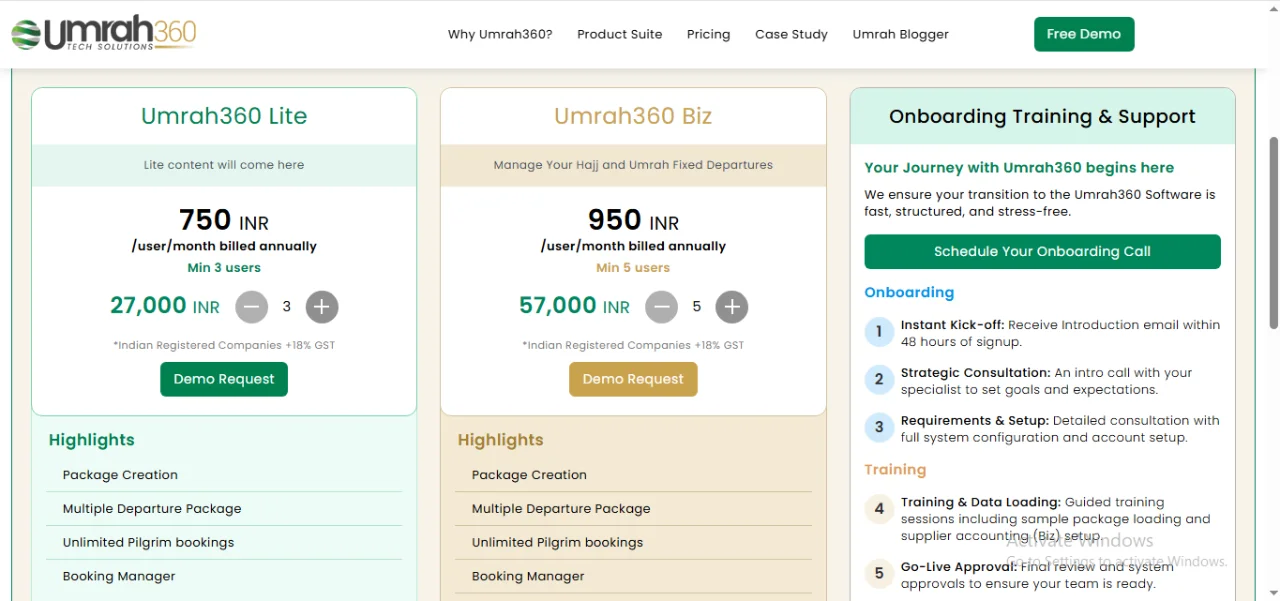Click Unlimited Pilgrim bookings in Lite highlights
The width and height of the screenshot is (1280, 601).
tap(148, 543)
